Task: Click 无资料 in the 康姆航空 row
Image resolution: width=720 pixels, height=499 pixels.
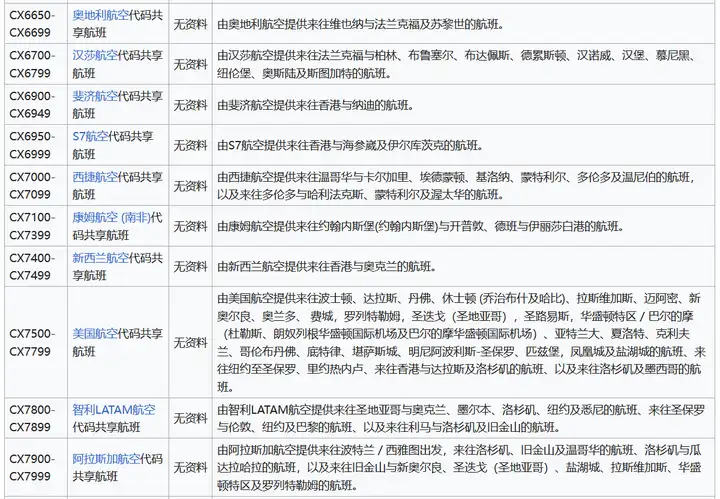Action: click(x=190, y=226)
